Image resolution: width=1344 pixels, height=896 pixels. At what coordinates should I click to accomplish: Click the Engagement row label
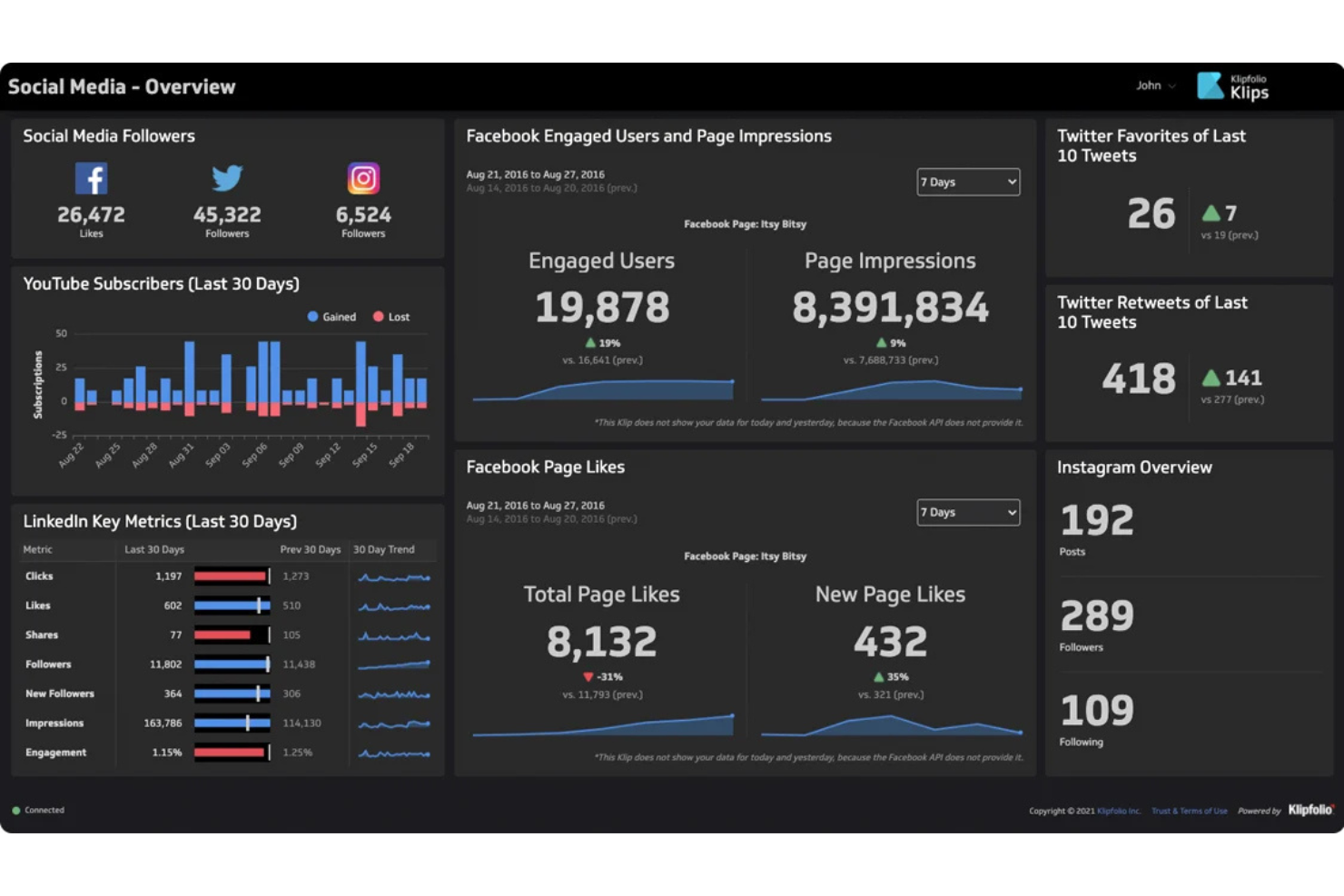tap(56, 753)
